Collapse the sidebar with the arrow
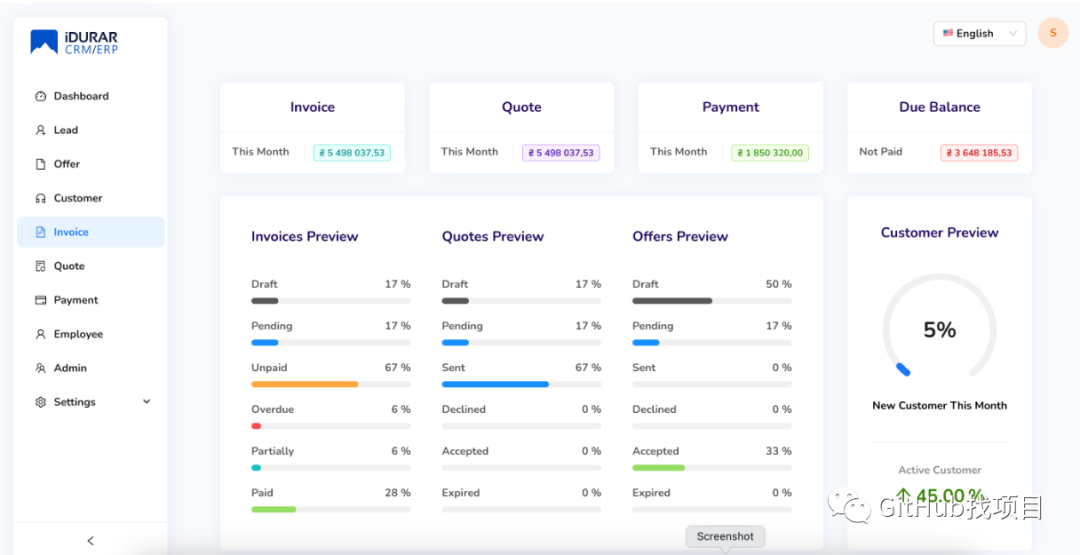Image resolution: width=1080 pixels, height=555 pixels. [x=90, y=541]
